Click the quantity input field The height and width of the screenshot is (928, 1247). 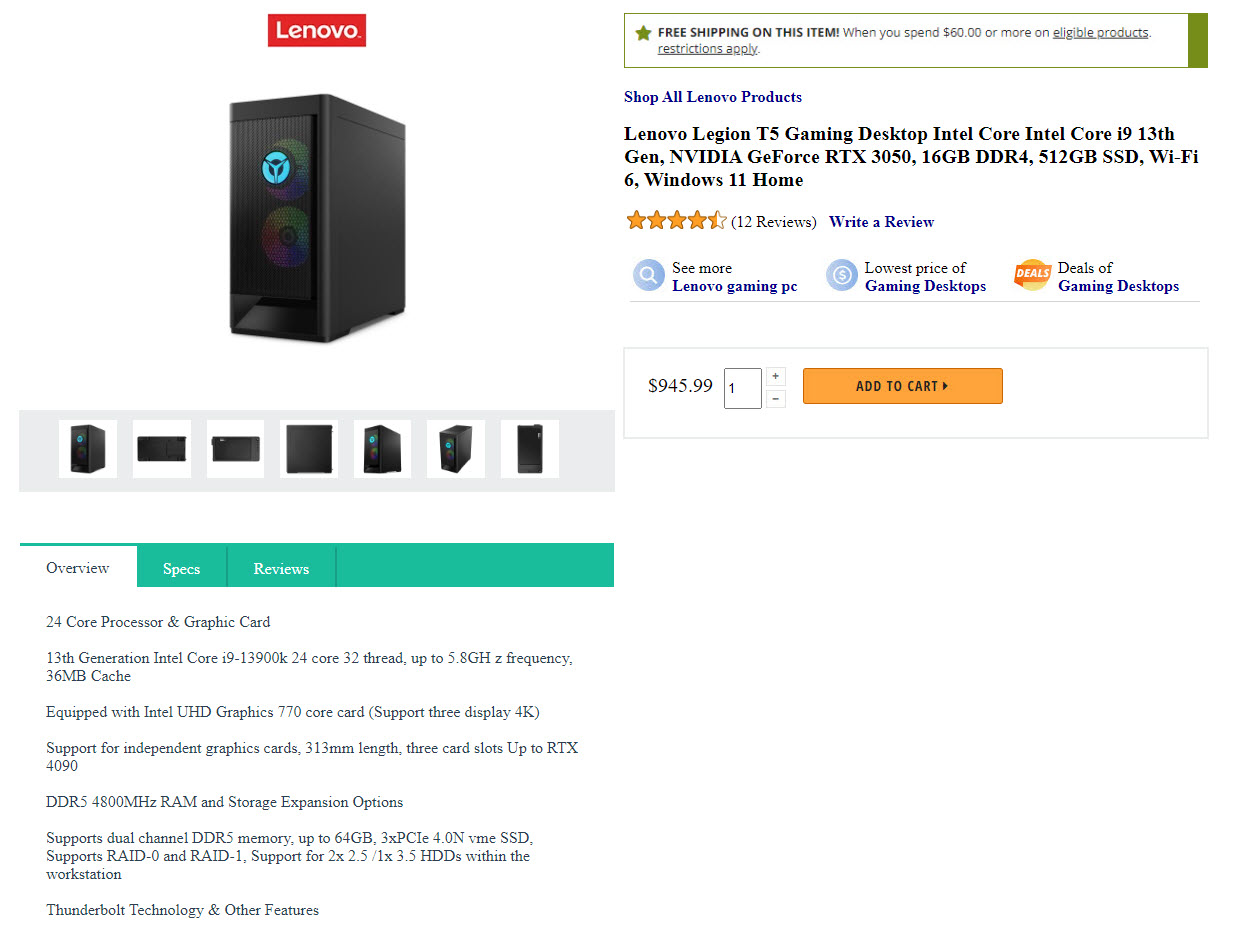[743, 388]
